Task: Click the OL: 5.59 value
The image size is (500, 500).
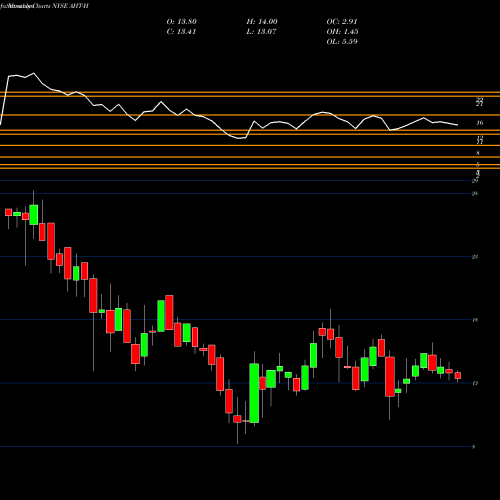Action: point(342,42)
